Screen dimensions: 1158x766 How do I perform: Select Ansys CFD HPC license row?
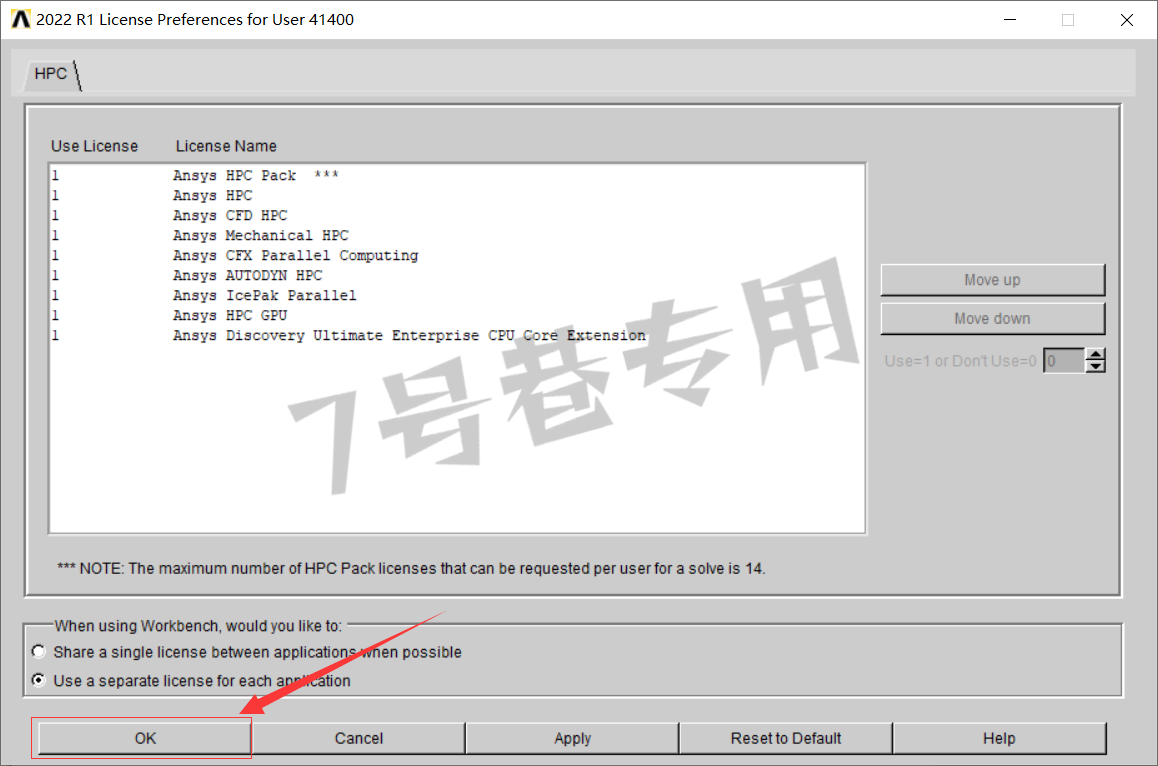456,215
